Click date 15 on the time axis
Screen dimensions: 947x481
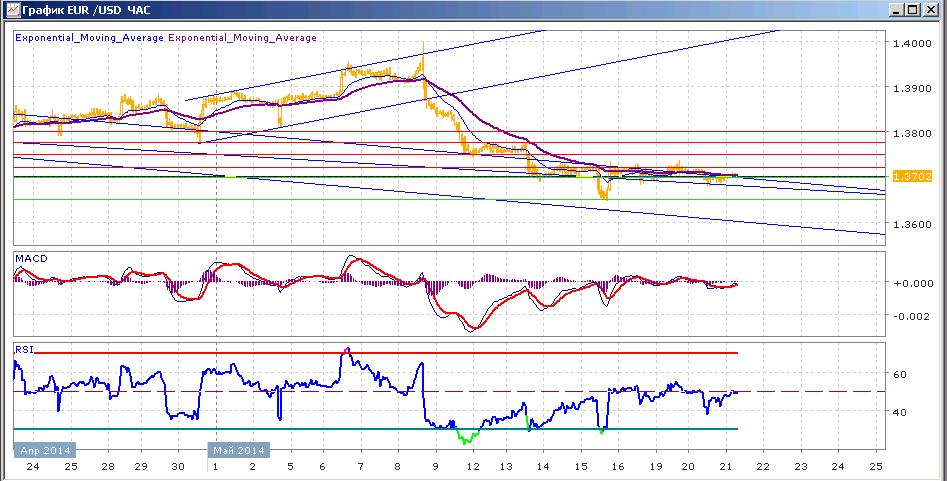point(580,467)
